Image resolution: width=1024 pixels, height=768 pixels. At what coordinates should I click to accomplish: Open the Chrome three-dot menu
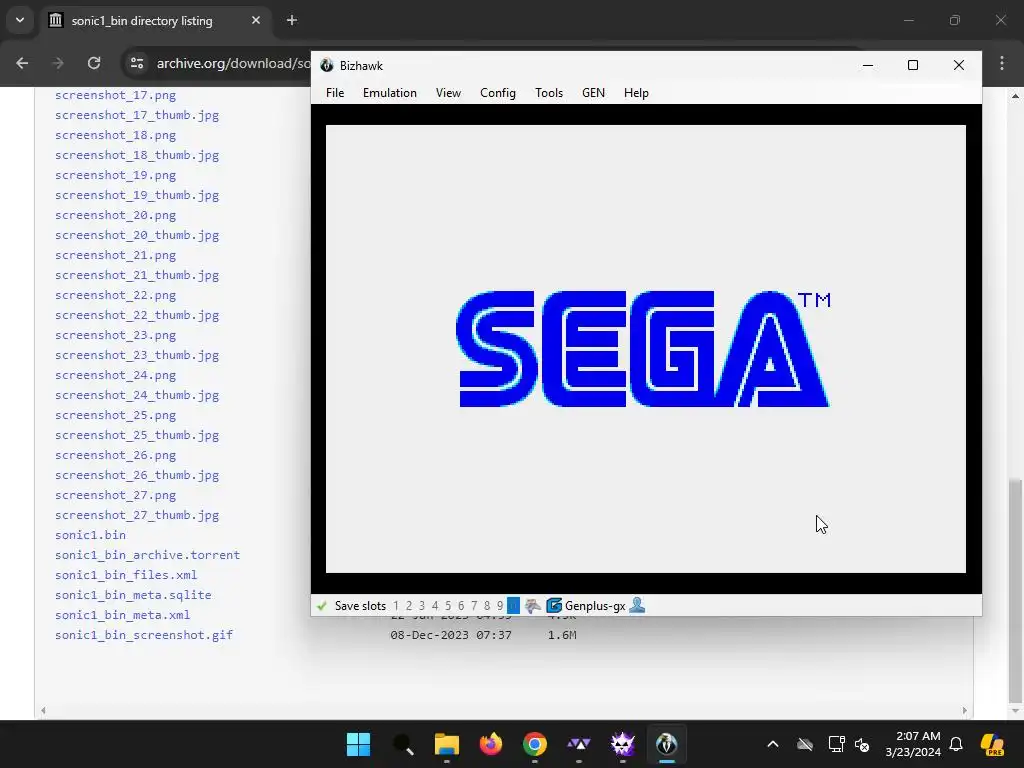tap(1002, 63)
